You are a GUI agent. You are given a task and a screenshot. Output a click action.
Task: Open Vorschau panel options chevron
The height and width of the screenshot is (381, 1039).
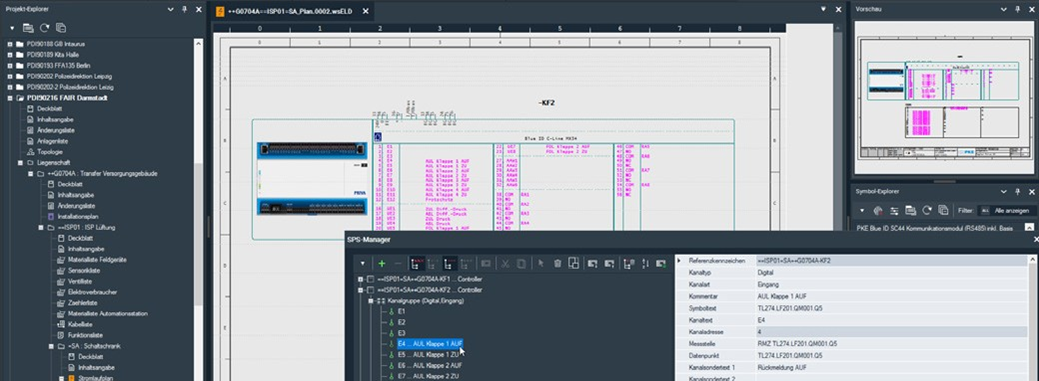pos(1004,9)
